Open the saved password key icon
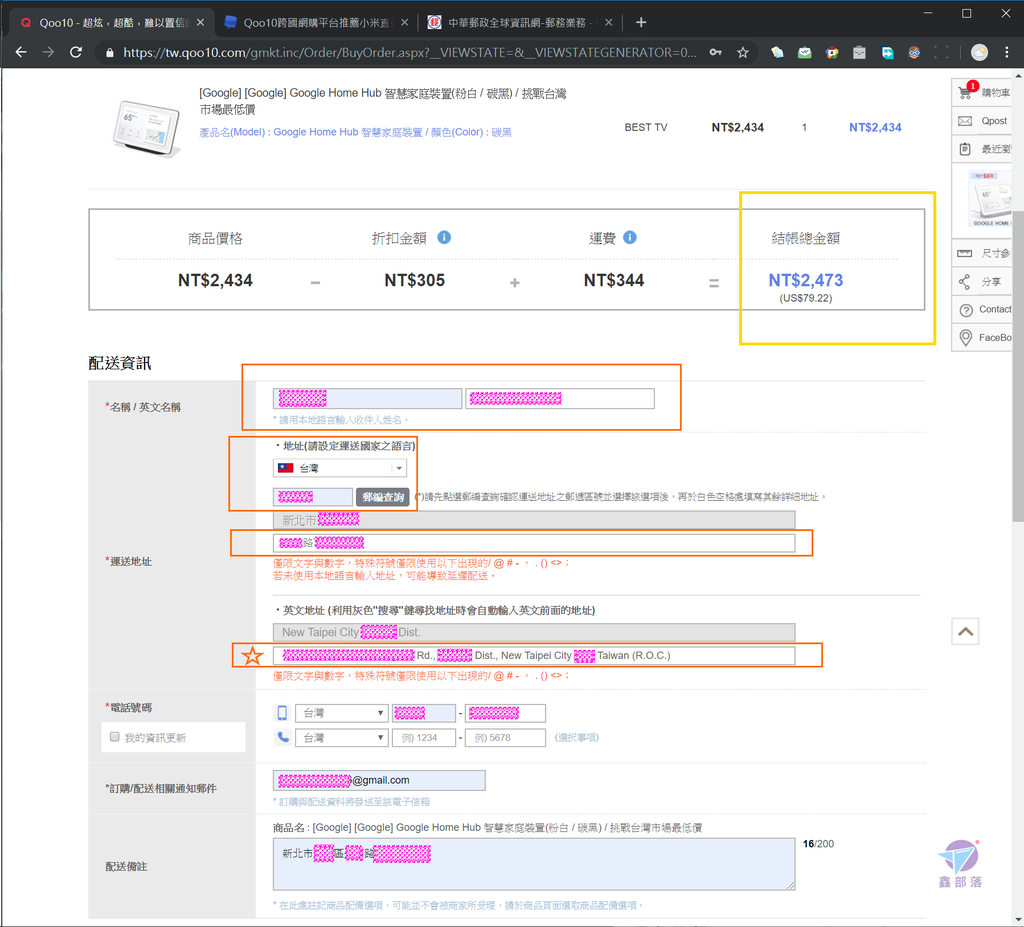 coord(716,52)
